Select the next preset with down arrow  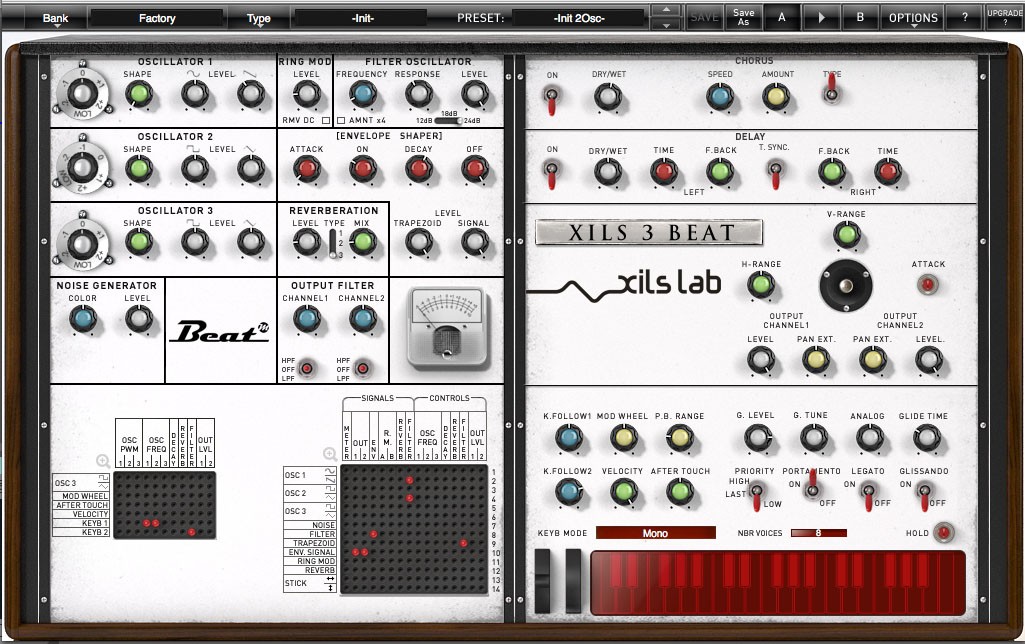(x=666, y=25)
